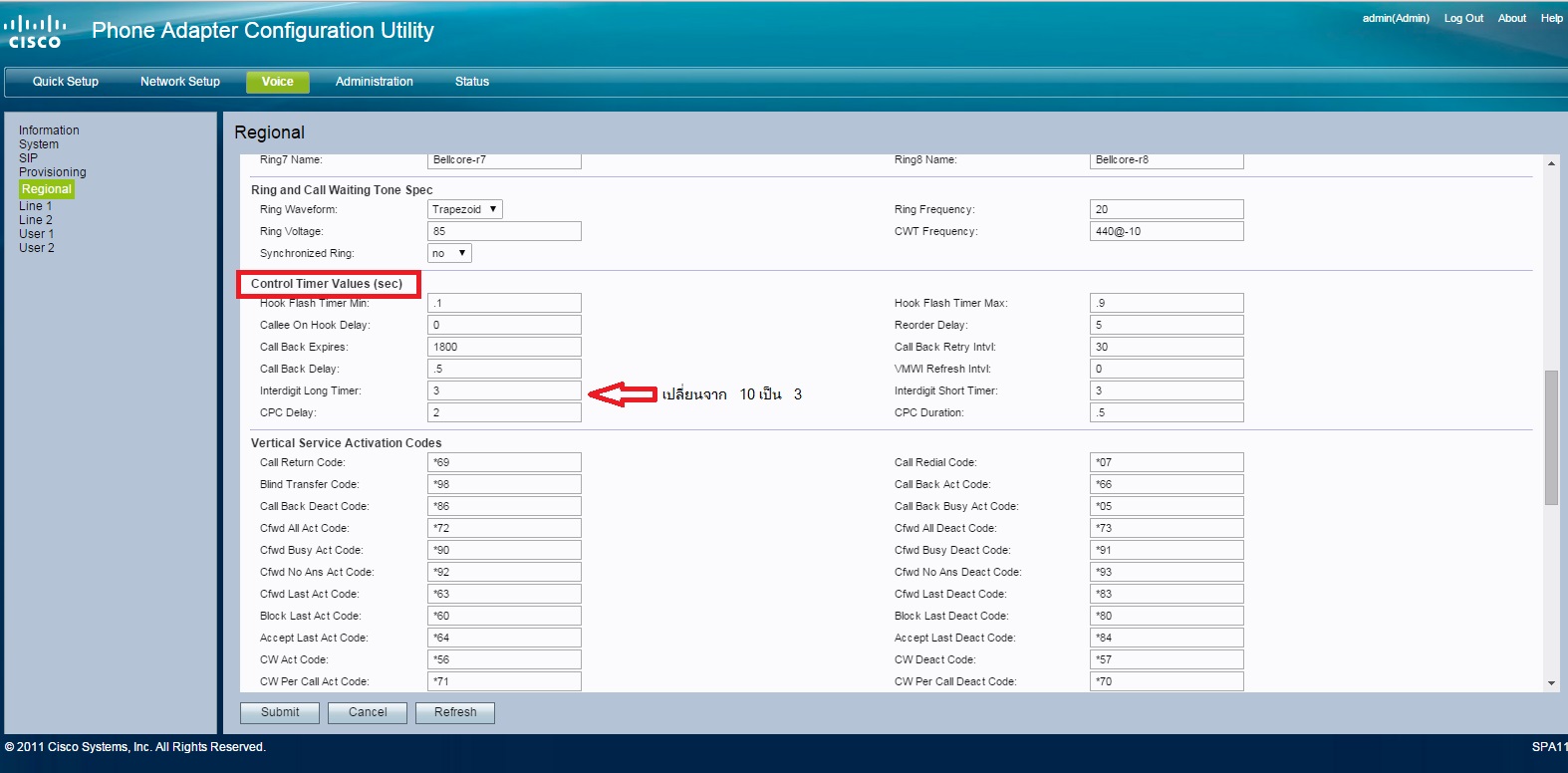1568x773 pixels.
Task: Open the Administration tab
Action: click(x=374, y=82)
